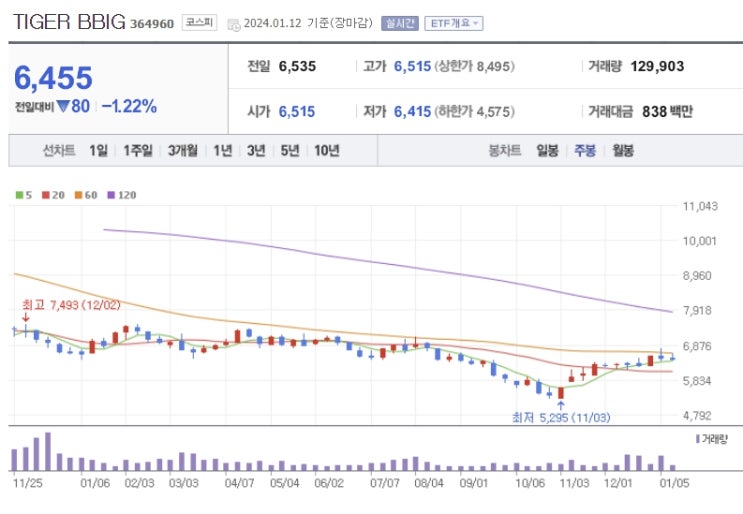Select the 1주일 line chart tab

click(138, 151)
